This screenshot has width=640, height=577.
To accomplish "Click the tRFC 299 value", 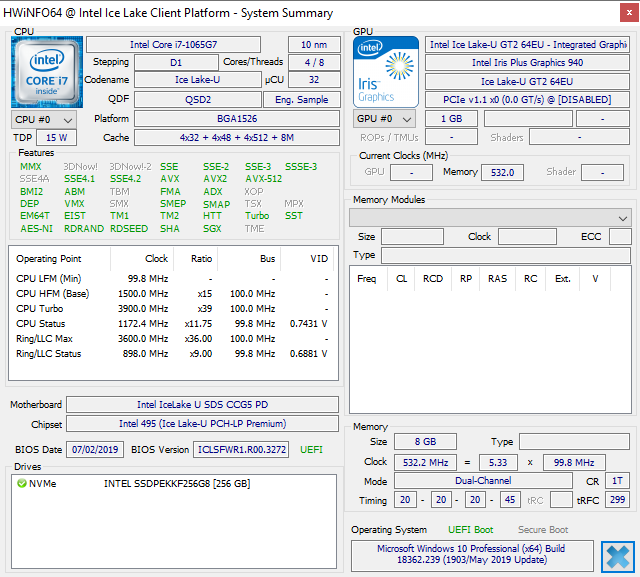I will (617, 499).
